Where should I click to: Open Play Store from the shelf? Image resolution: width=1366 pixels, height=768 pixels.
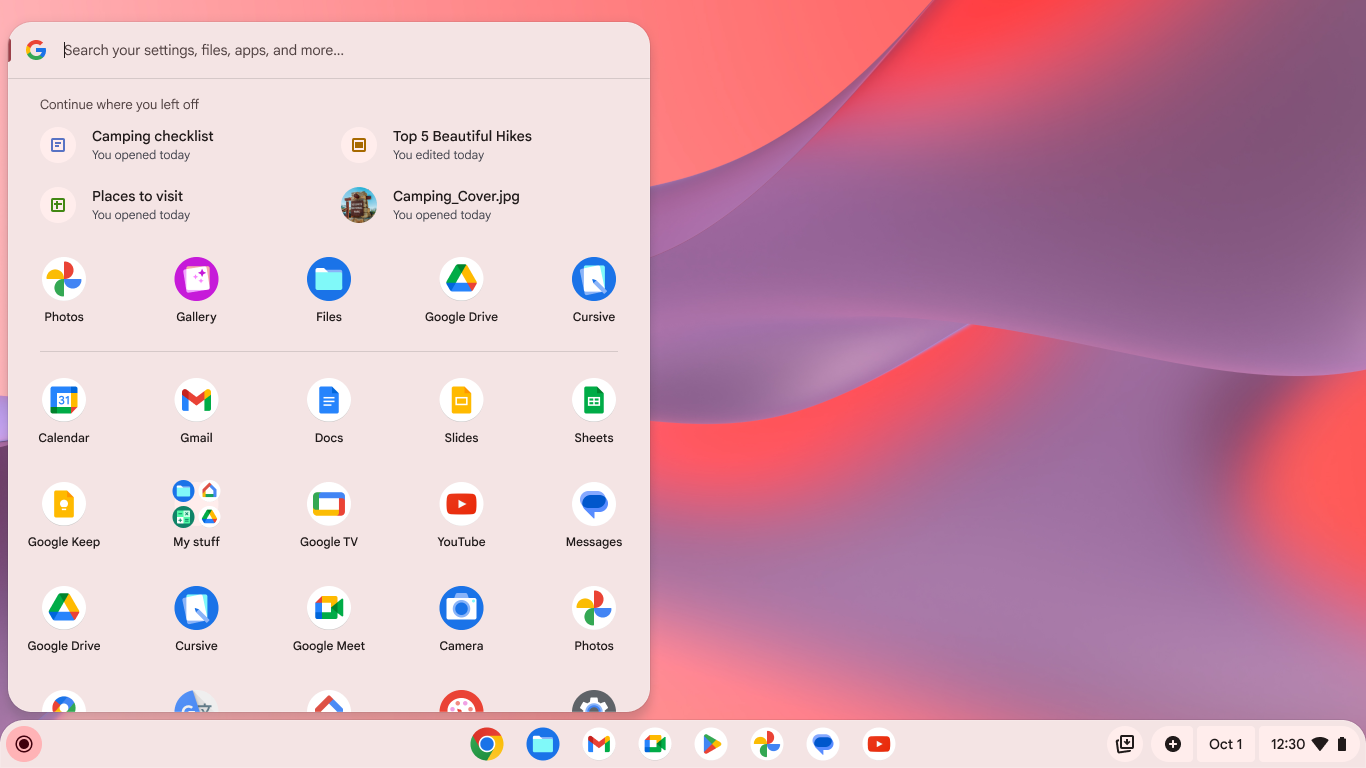(711, 744)
